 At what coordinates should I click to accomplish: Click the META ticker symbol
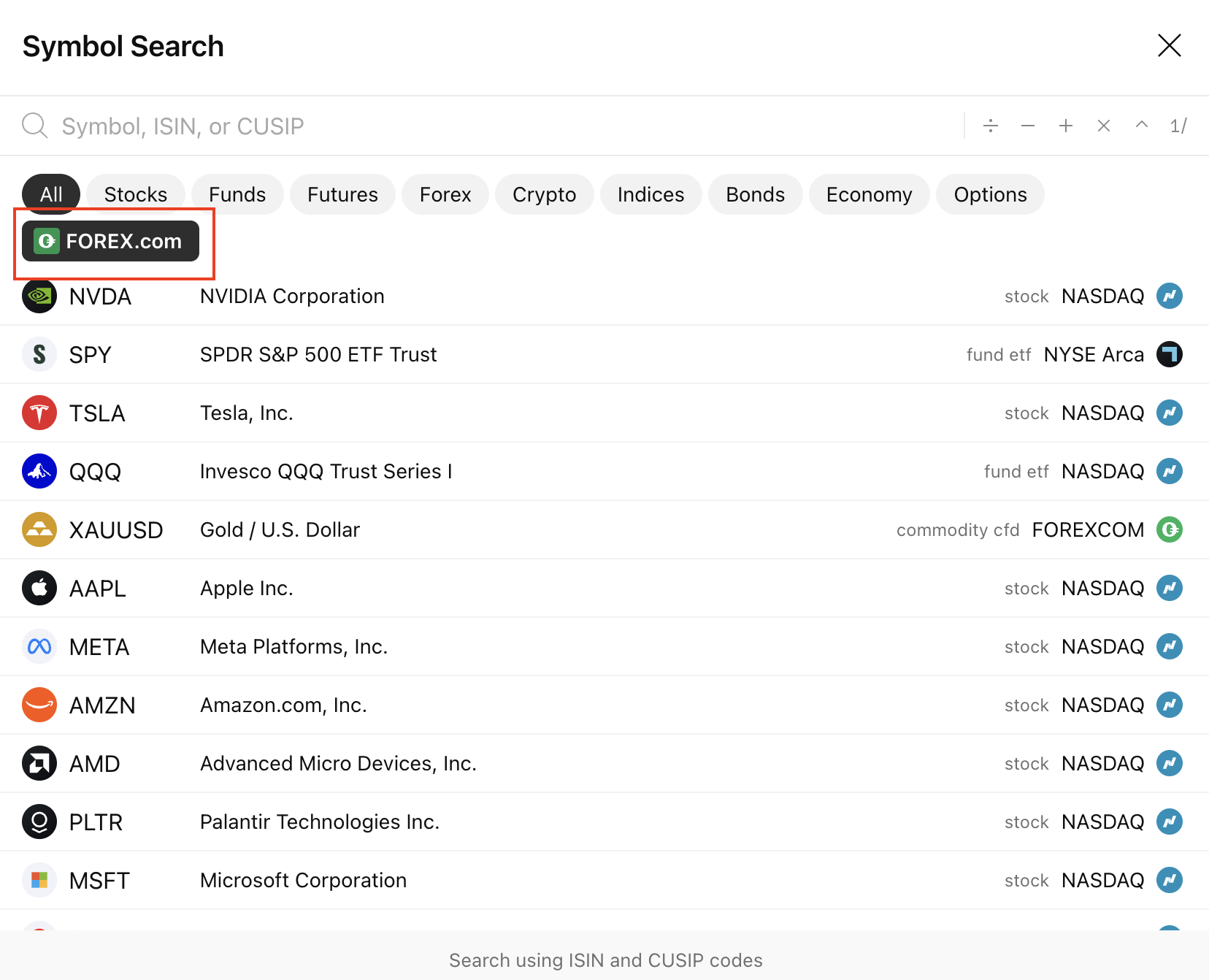[99, 646]
